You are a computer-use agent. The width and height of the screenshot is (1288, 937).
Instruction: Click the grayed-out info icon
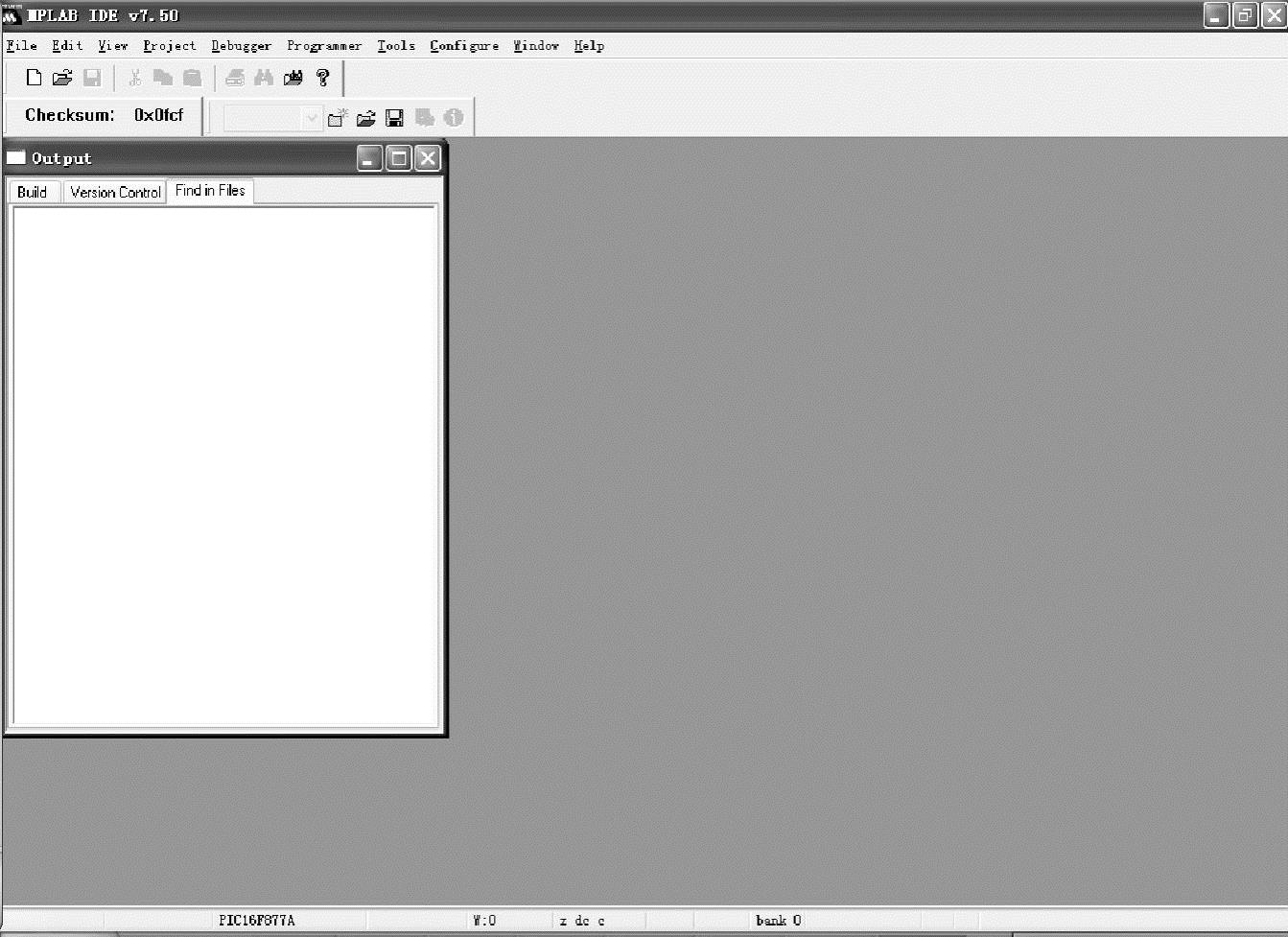point(454,118)
